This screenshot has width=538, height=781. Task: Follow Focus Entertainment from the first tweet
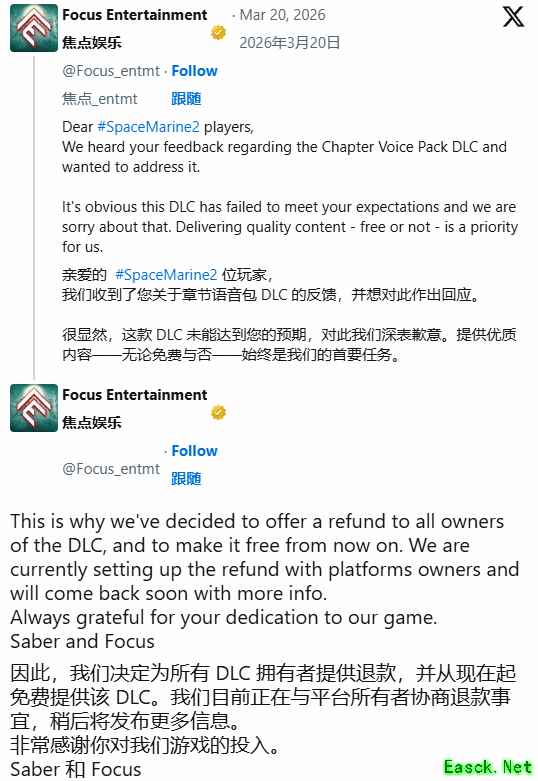(x=194, y=71)
